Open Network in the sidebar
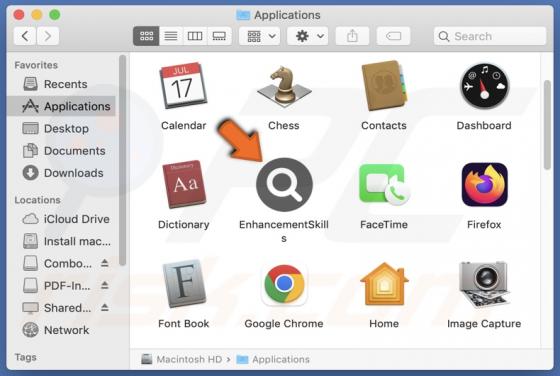Image resolution: width=560 pixels, height=376 pixels. click(x=61, y=330)
